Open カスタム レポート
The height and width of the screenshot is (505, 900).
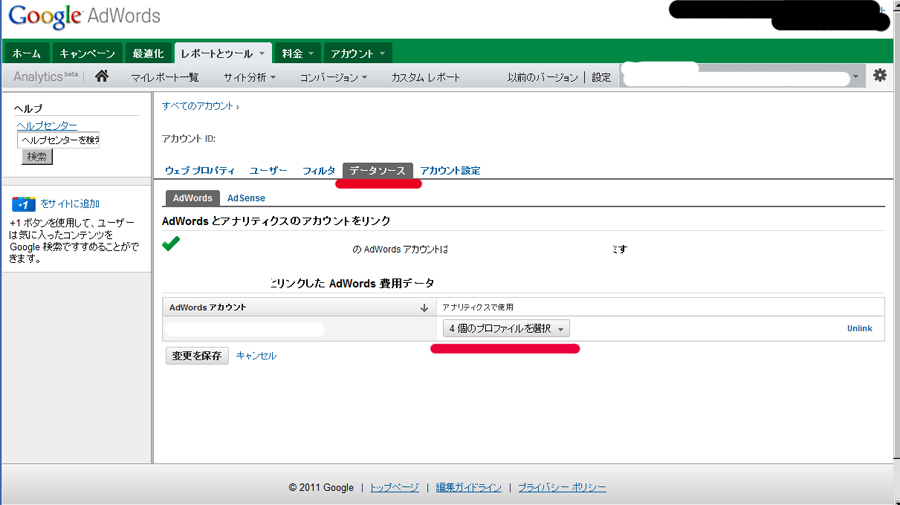[x=425, y=77]
